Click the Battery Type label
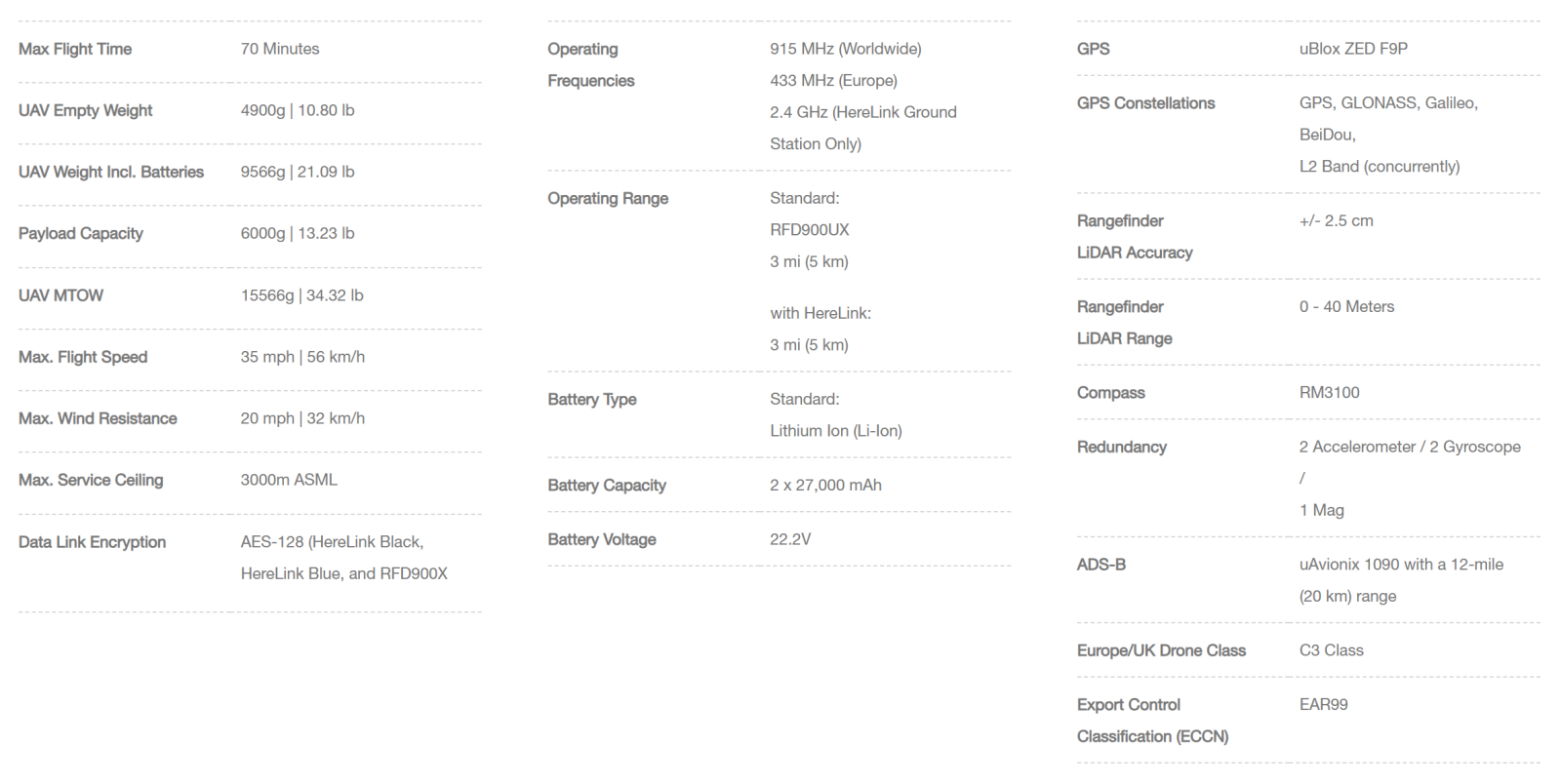 tap(592, 399)
